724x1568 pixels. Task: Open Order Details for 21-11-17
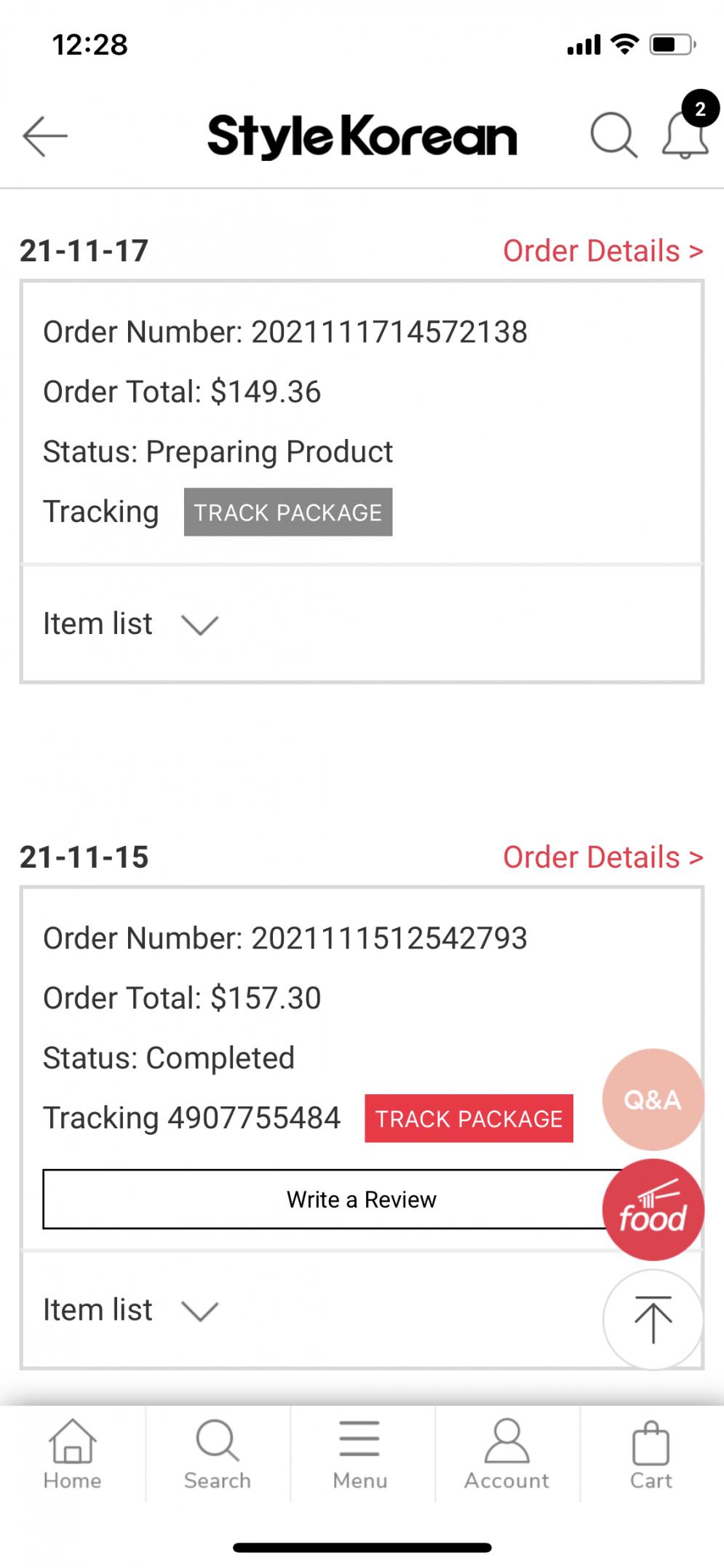point(602,250)
